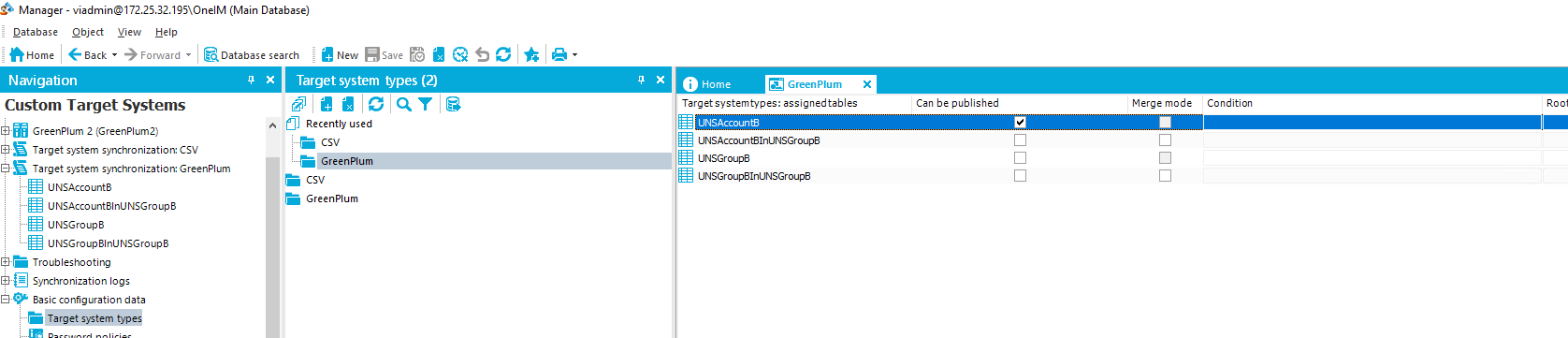Viewport: 1568px width, 338px height.
Task: Open the print options dropdown arrow
Action: 574,54
